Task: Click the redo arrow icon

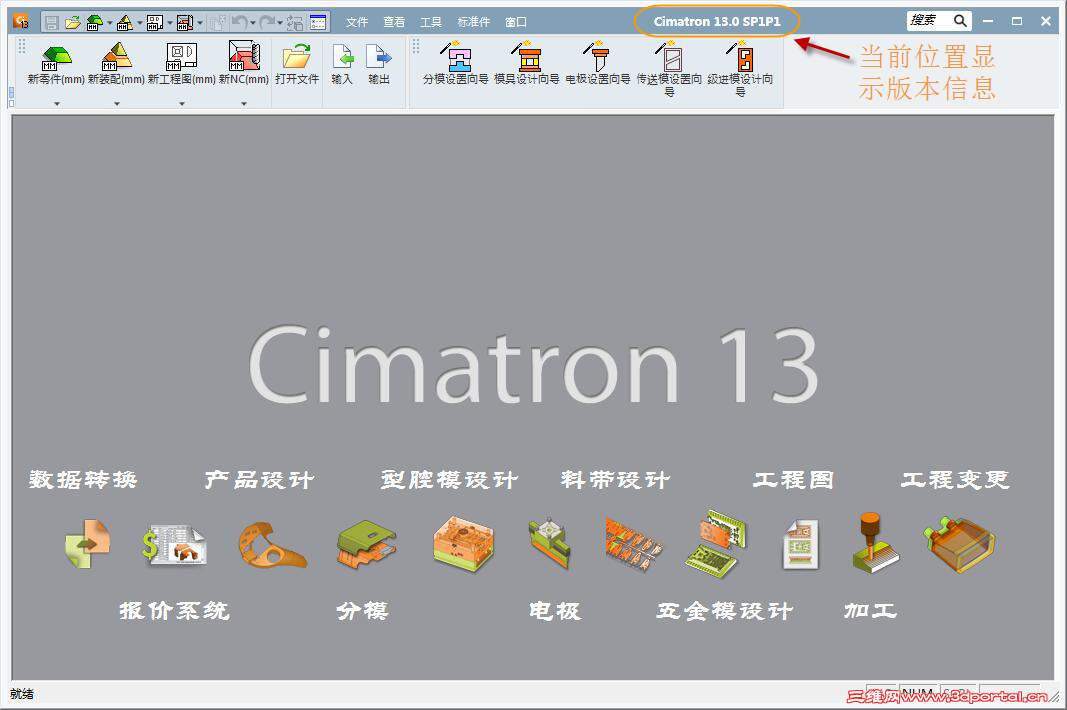Action: 267,22
